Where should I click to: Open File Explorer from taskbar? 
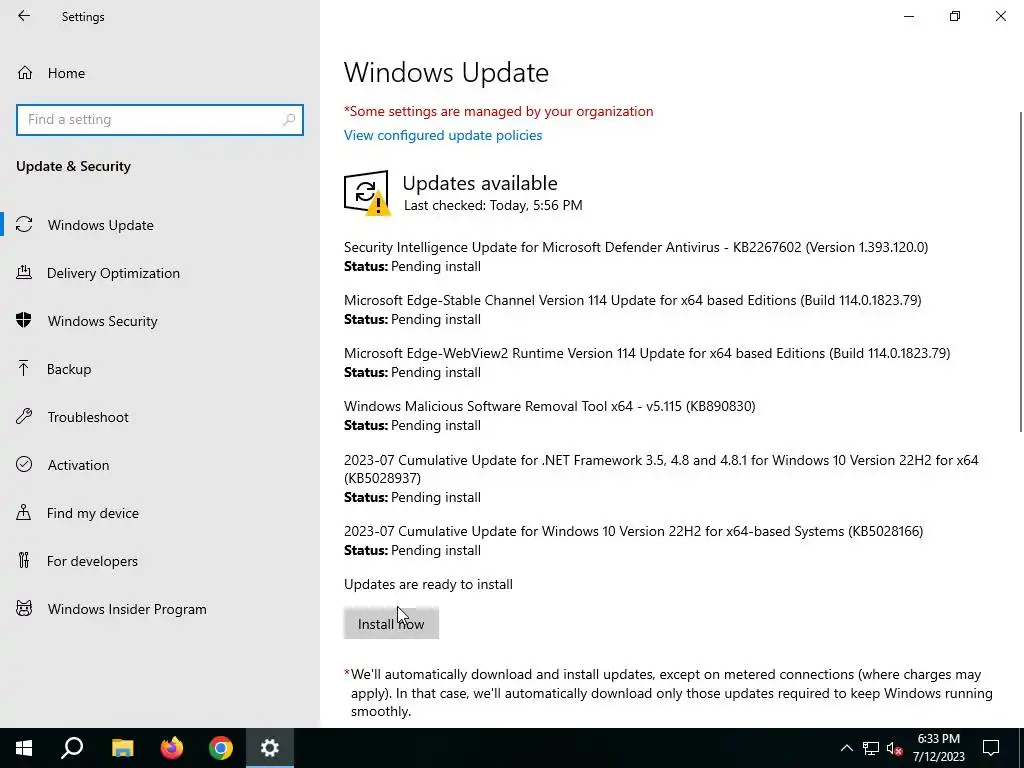coord(122,748)
